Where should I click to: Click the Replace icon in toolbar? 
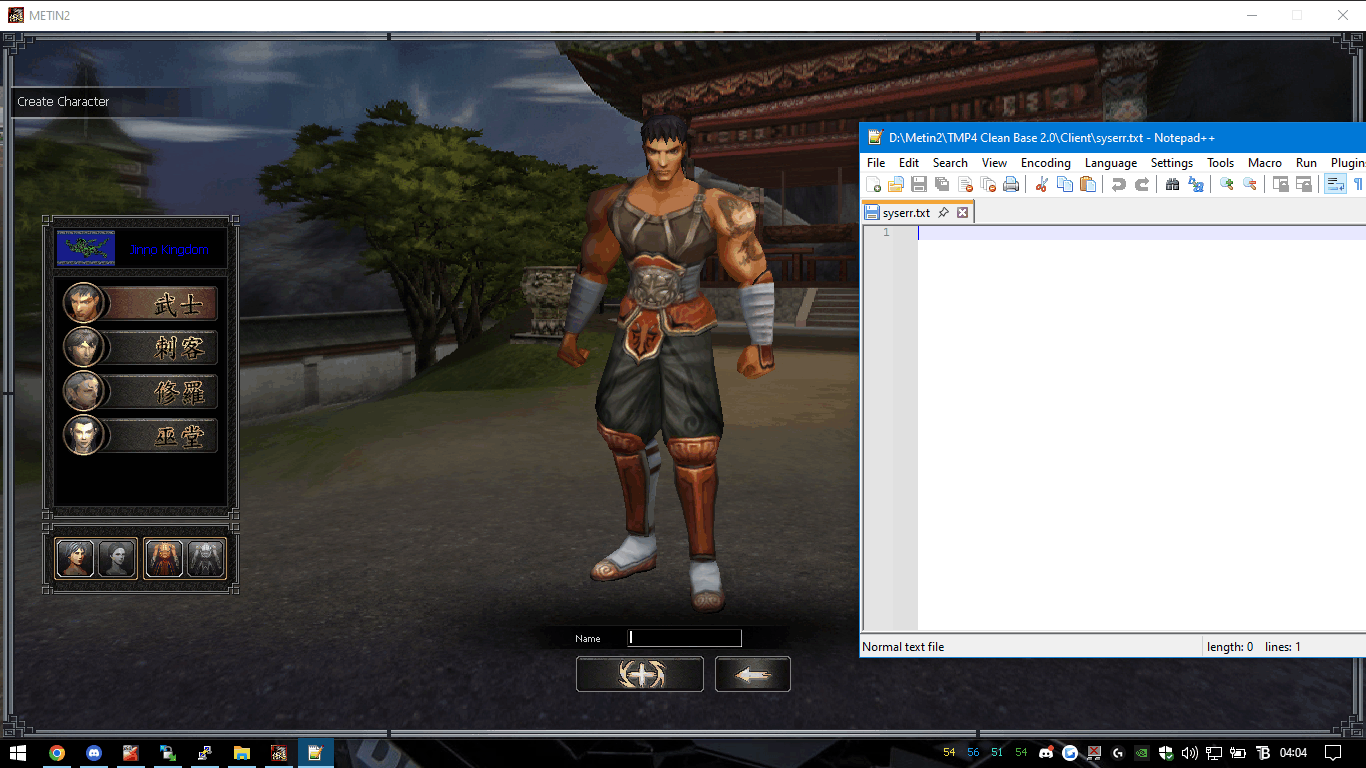[x=1195, y=184]
